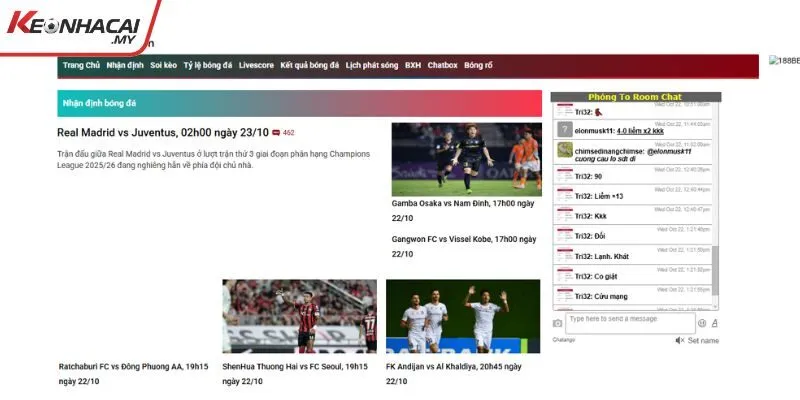Go to the Soi kèo menu item
Image resolution: width=800 pixels, height=400 pixels.
click(x=163, y=65)
